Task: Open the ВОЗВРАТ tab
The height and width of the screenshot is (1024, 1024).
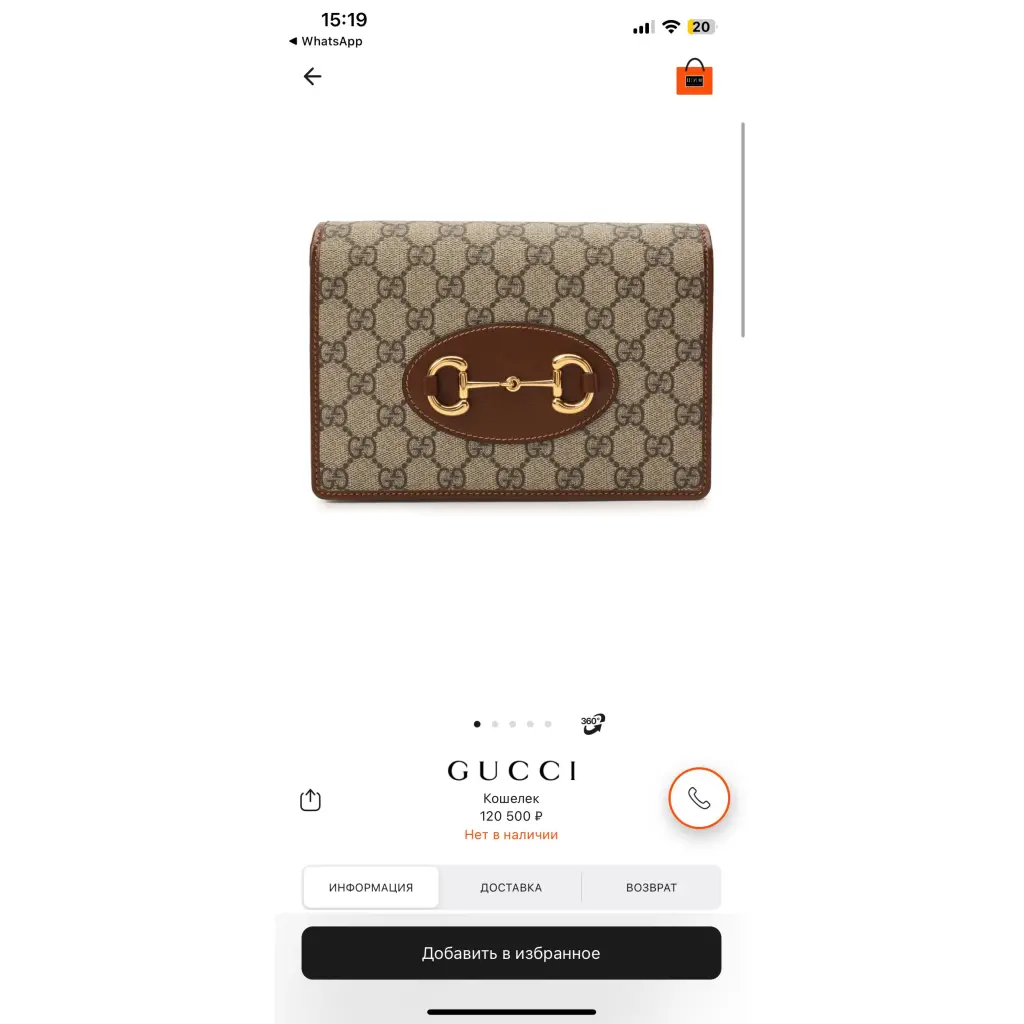Action: tap(651, 888)
